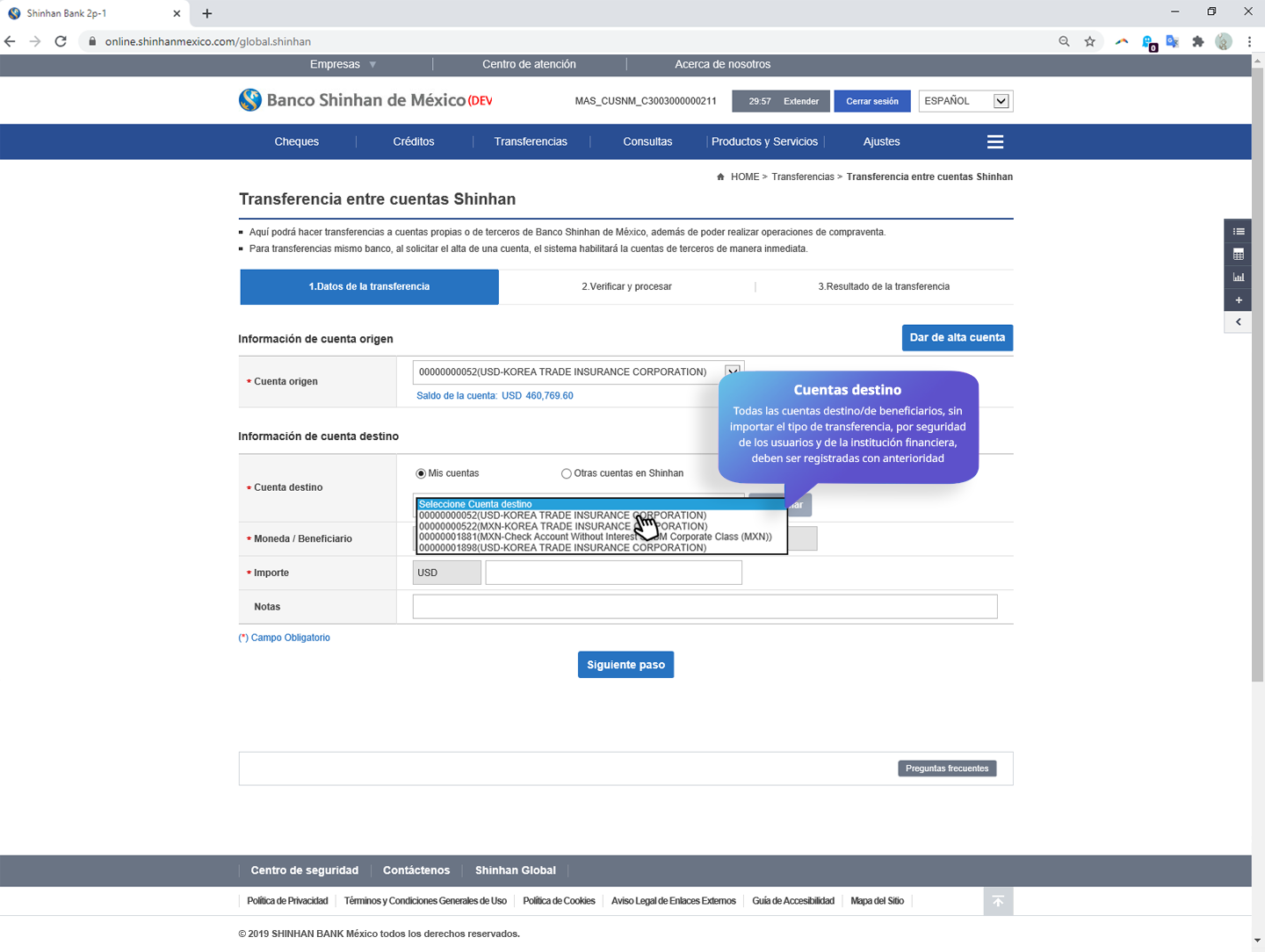Click the scroll-to-top arrow in the footer
The width and height of the screenshot is (1265, 952).
point(998,901)
